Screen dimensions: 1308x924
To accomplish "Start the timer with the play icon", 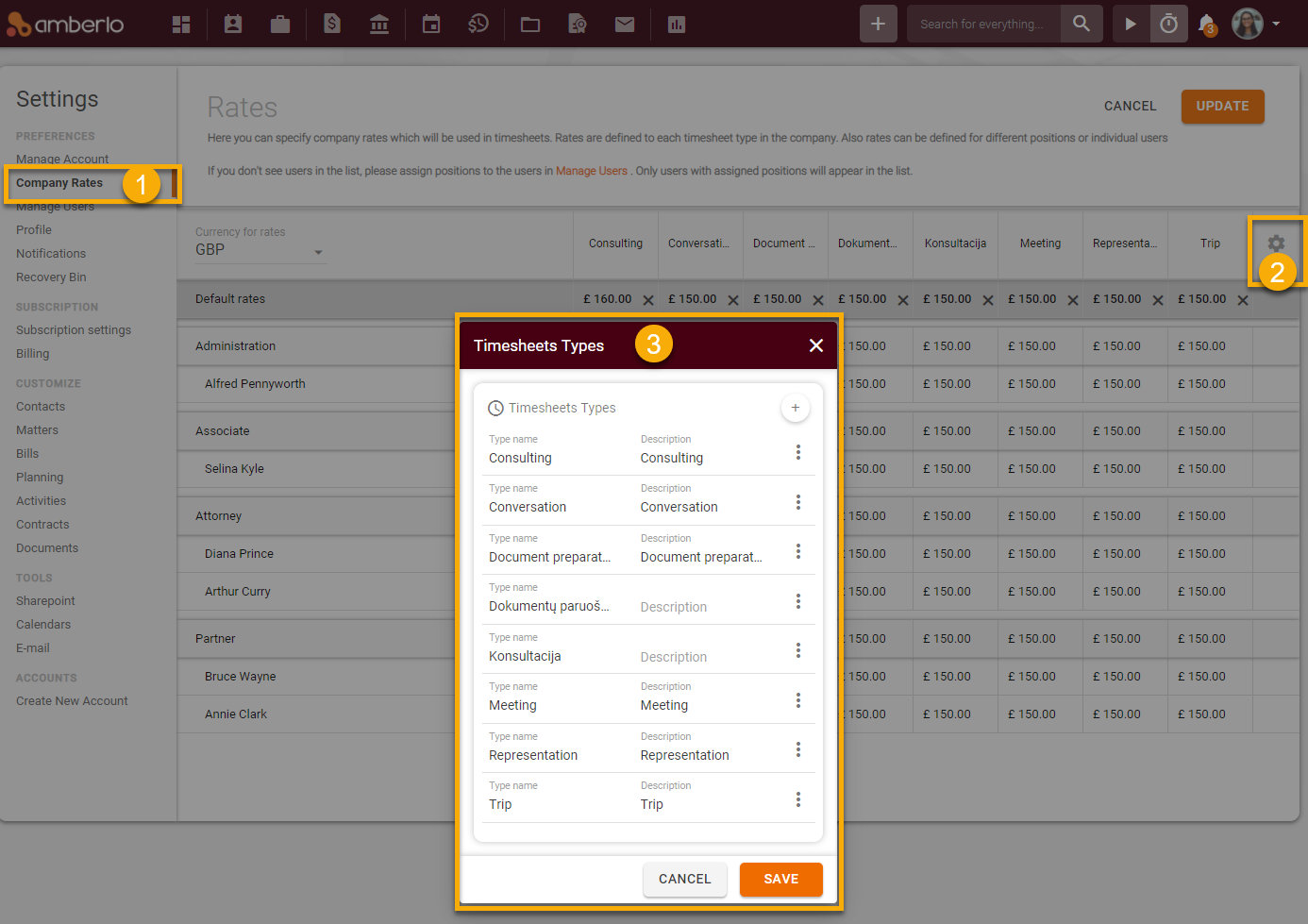I will pos(1130,24).
